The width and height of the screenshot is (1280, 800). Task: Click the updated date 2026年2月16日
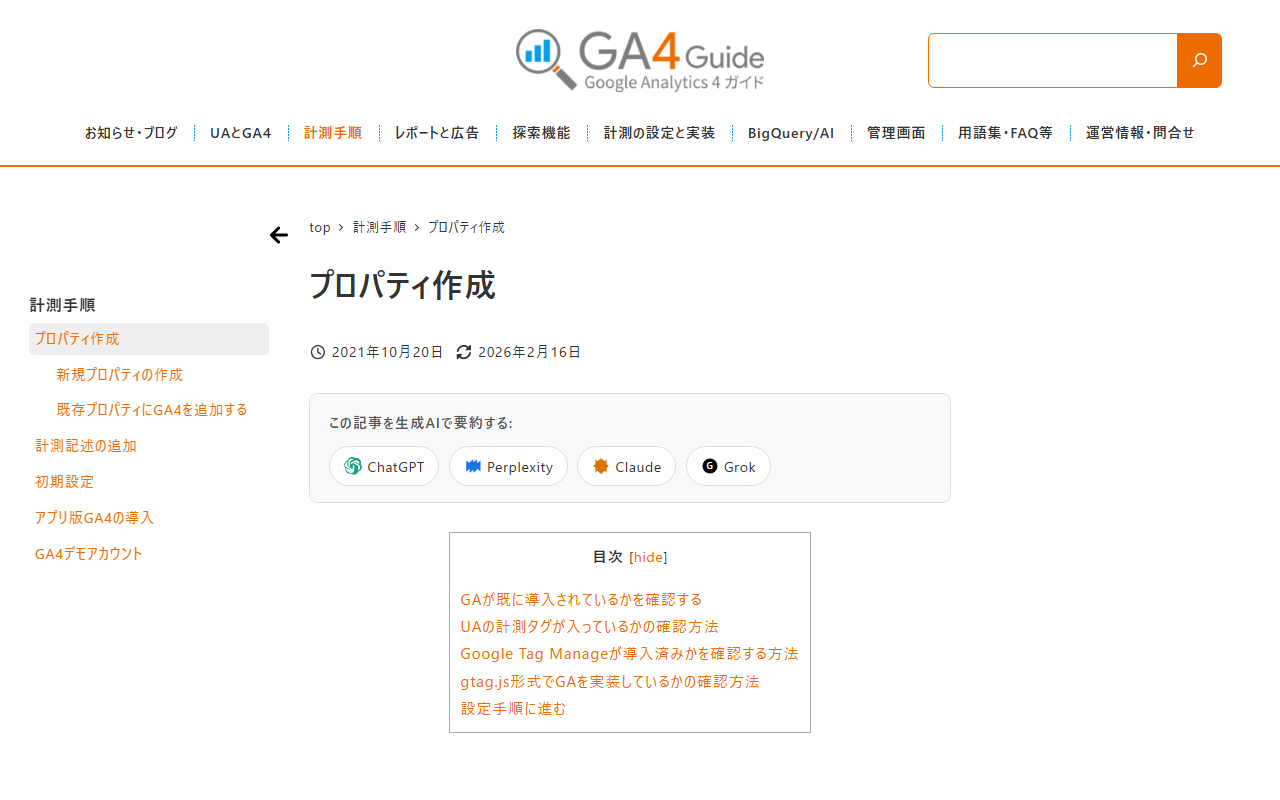(529, 352)
